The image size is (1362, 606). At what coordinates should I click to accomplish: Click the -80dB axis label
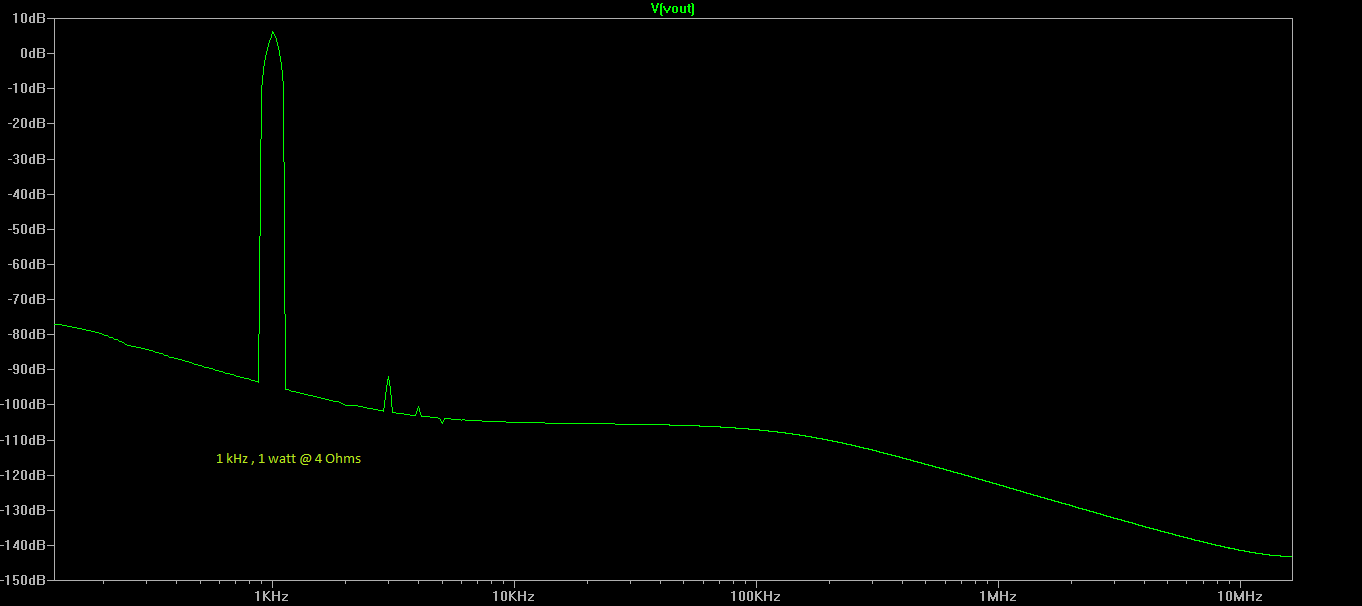29,334
